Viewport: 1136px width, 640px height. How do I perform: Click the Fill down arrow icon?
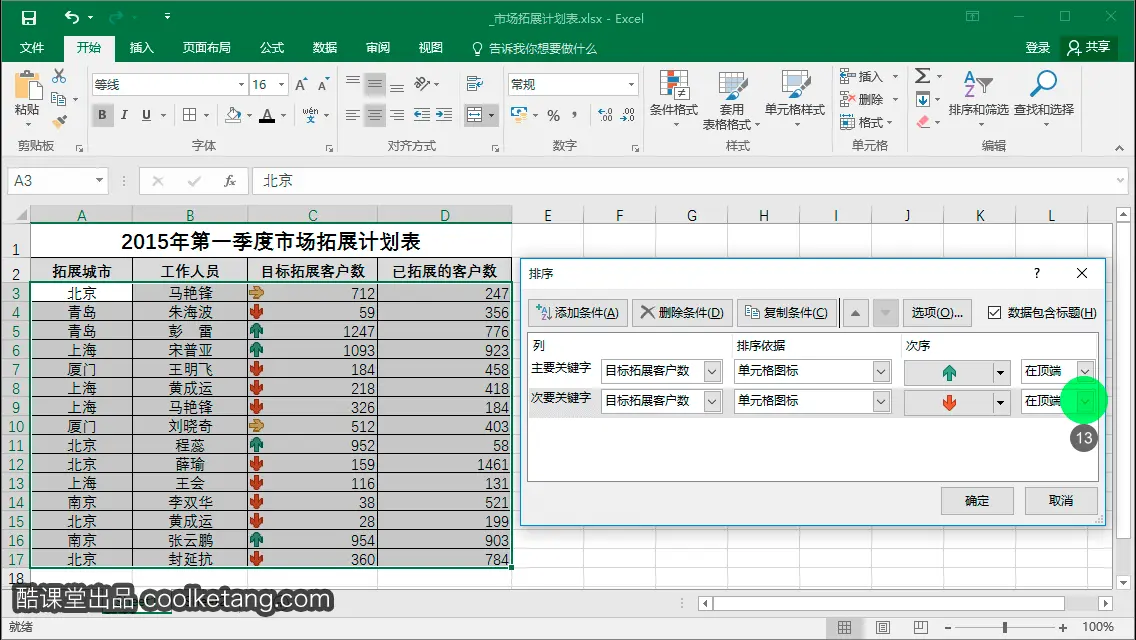pyautogui.click(x=923, y=99)
